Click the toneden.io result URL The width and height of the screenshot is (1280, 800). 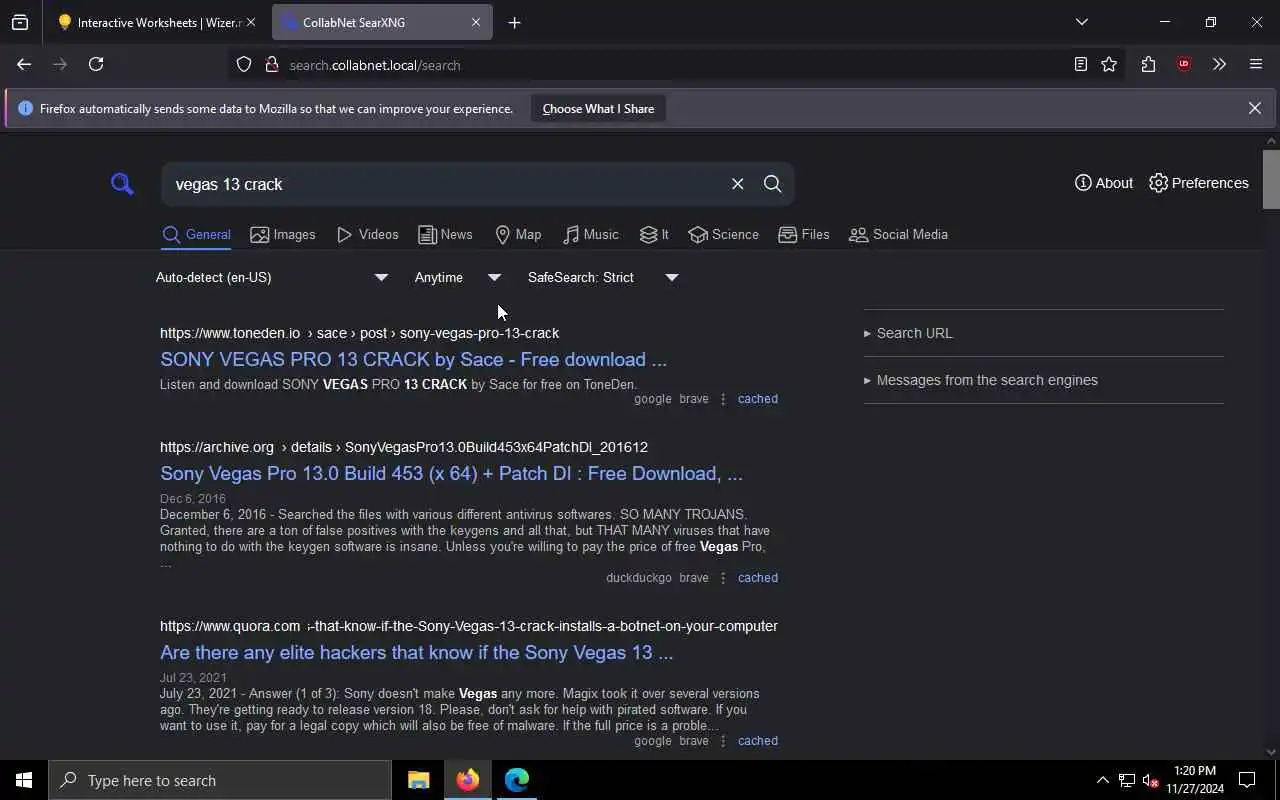tap(359, 333)
